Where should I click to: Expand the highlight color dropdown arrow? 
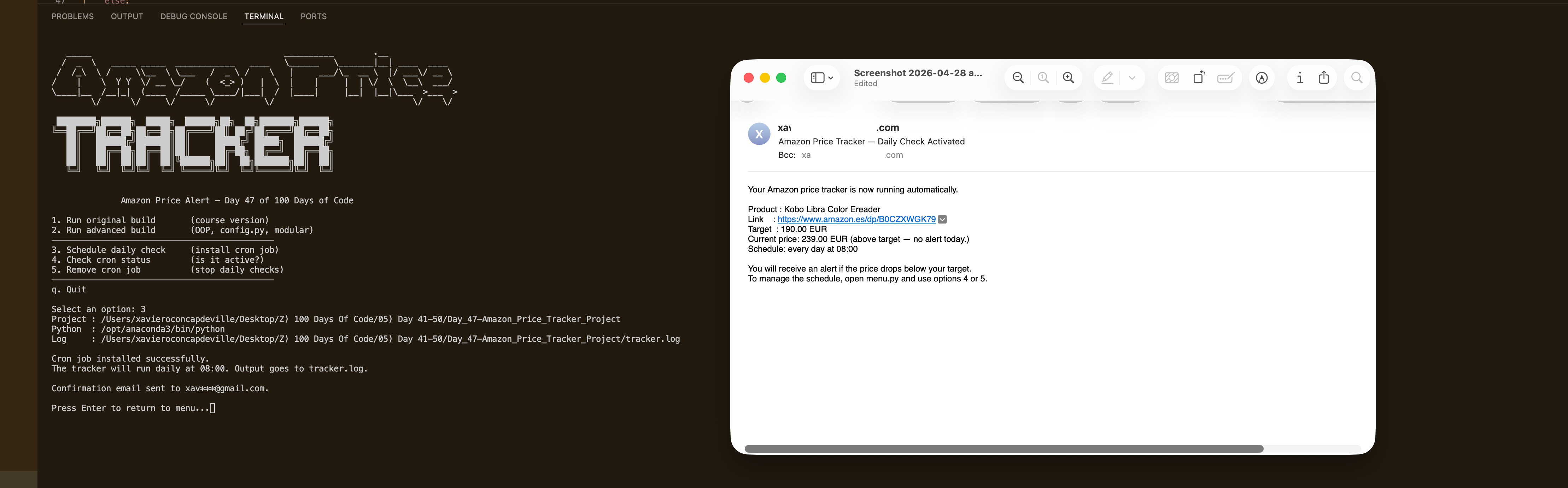[x=1131, y=78]
